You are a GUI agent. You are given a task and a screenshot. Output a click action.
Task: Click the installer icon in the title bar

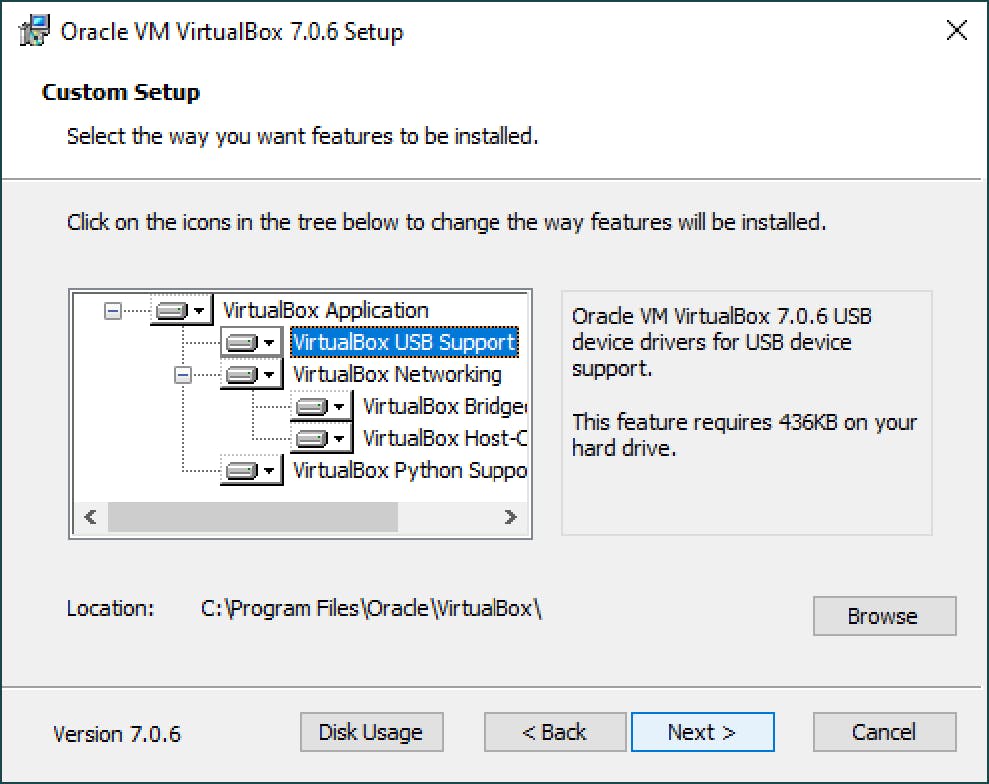(x=31, y=30)
